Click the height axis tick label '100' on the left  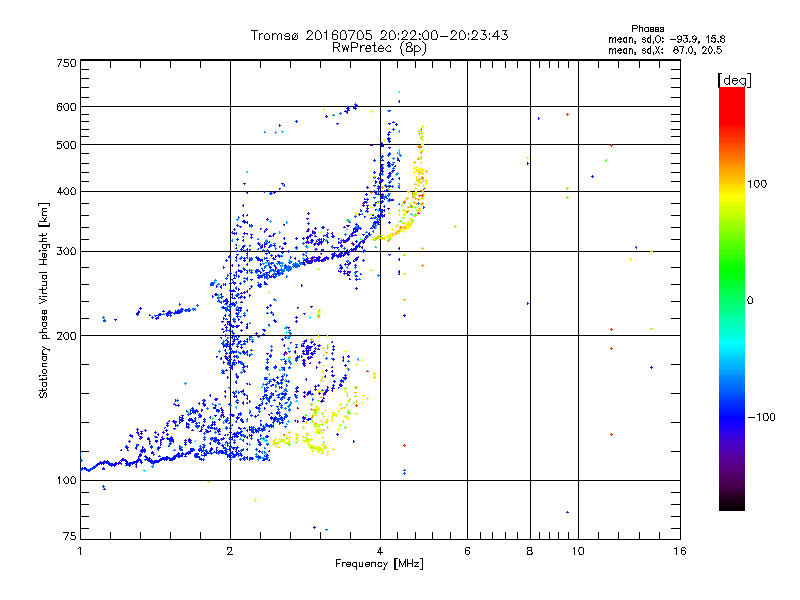click(66, 480)
